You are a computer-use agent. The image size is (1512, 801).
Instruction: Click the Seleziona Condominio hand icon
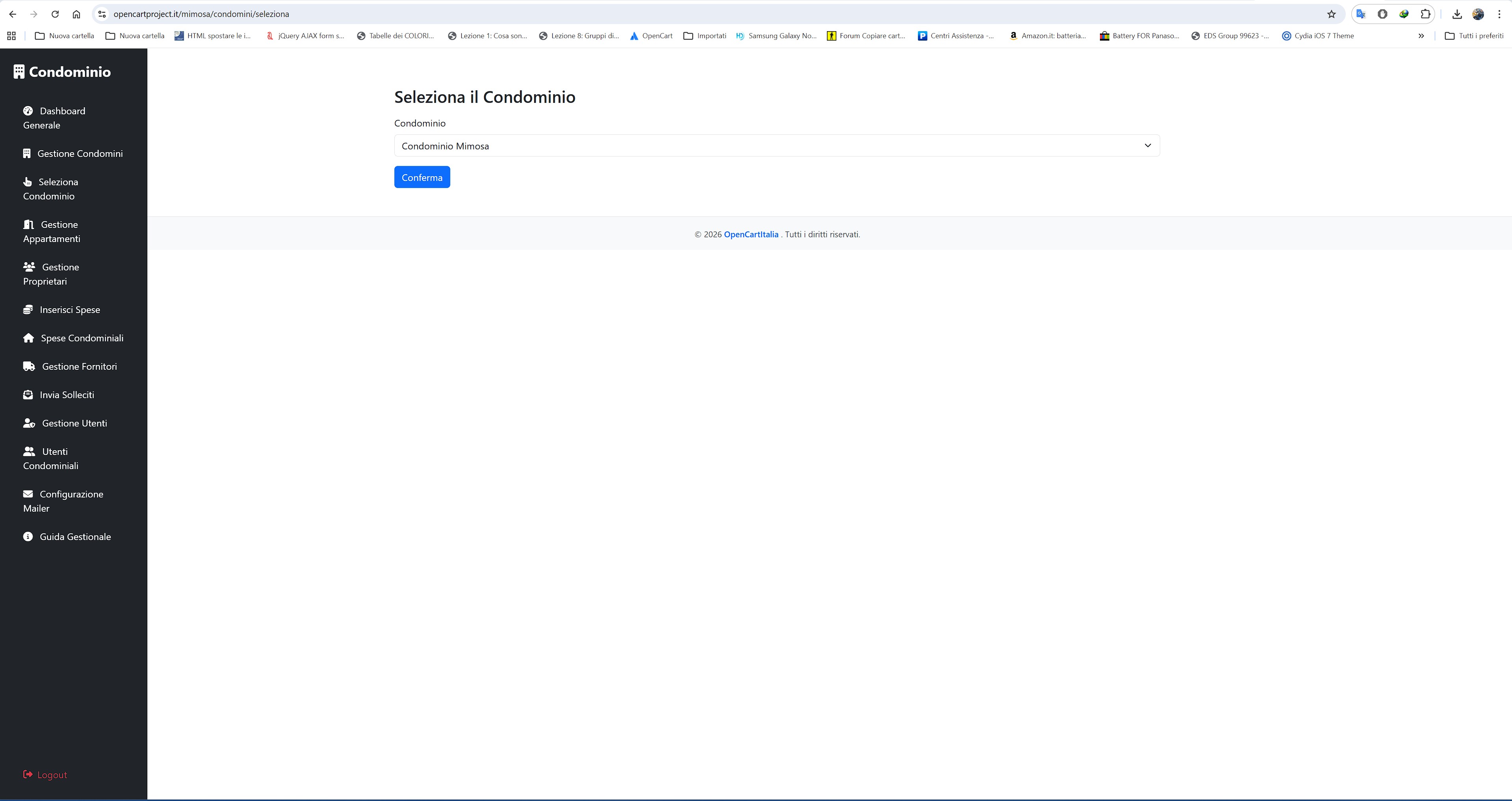29,181
